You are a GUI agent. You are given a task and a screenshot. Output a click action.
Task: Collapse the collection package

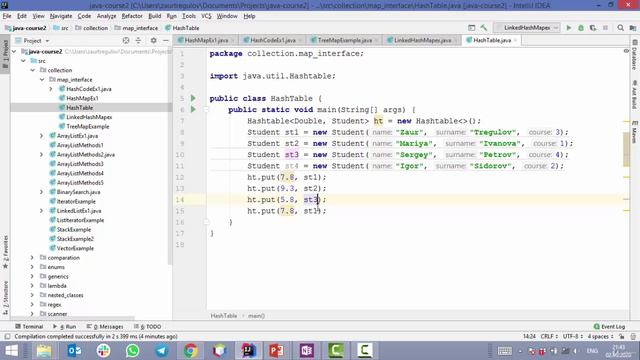pyautogui.click(x=32, y=70)
